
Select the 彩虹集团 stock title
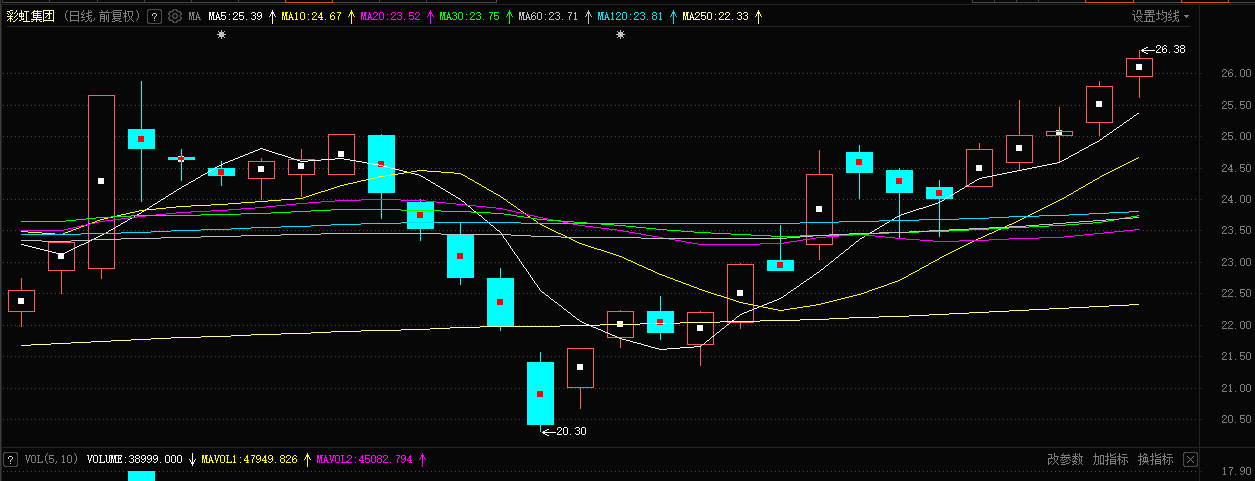[31, 17]
